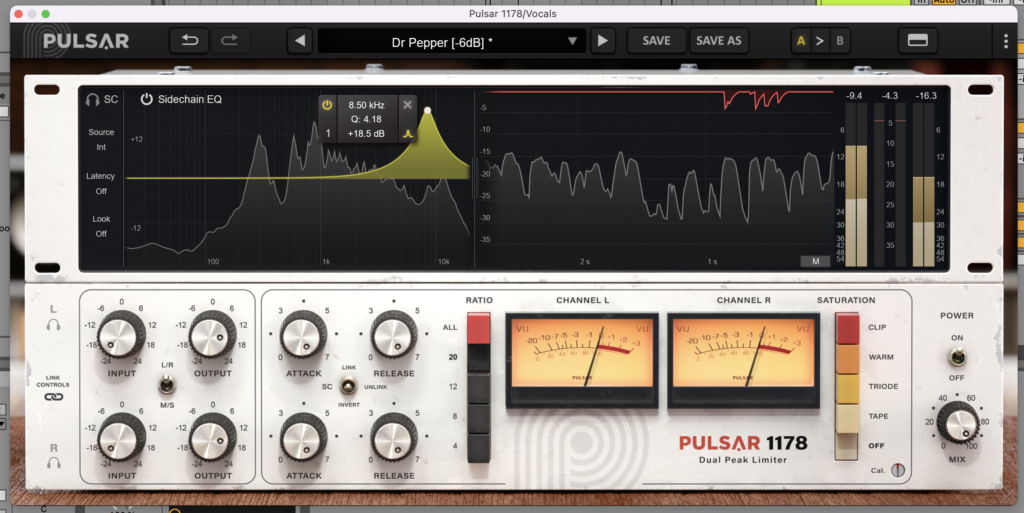This screenshot has width=1024, height=513.
Task: Click the -16.3 output peak readout
Action: pyautogui.click(x=926, y=96)
